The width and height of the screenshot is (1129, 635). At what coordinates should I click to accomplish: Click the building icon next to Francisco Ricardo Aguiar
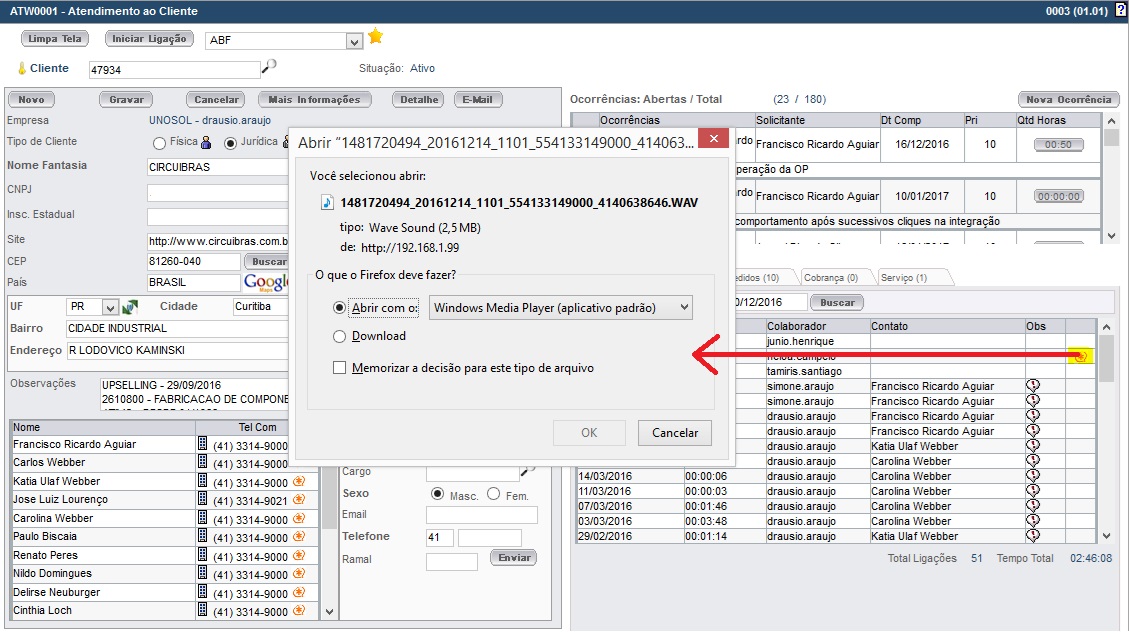[x=202, y=444]
